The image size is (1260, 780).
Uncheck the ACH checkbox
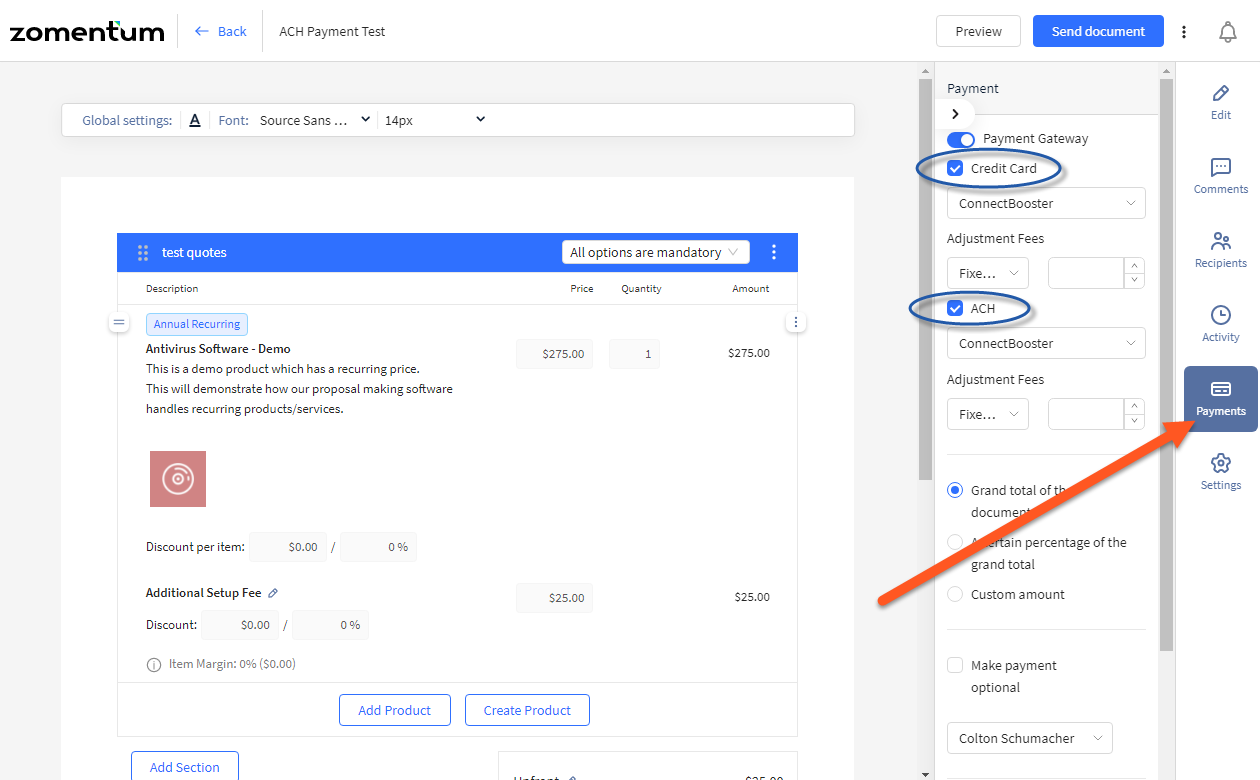[955, 309]
